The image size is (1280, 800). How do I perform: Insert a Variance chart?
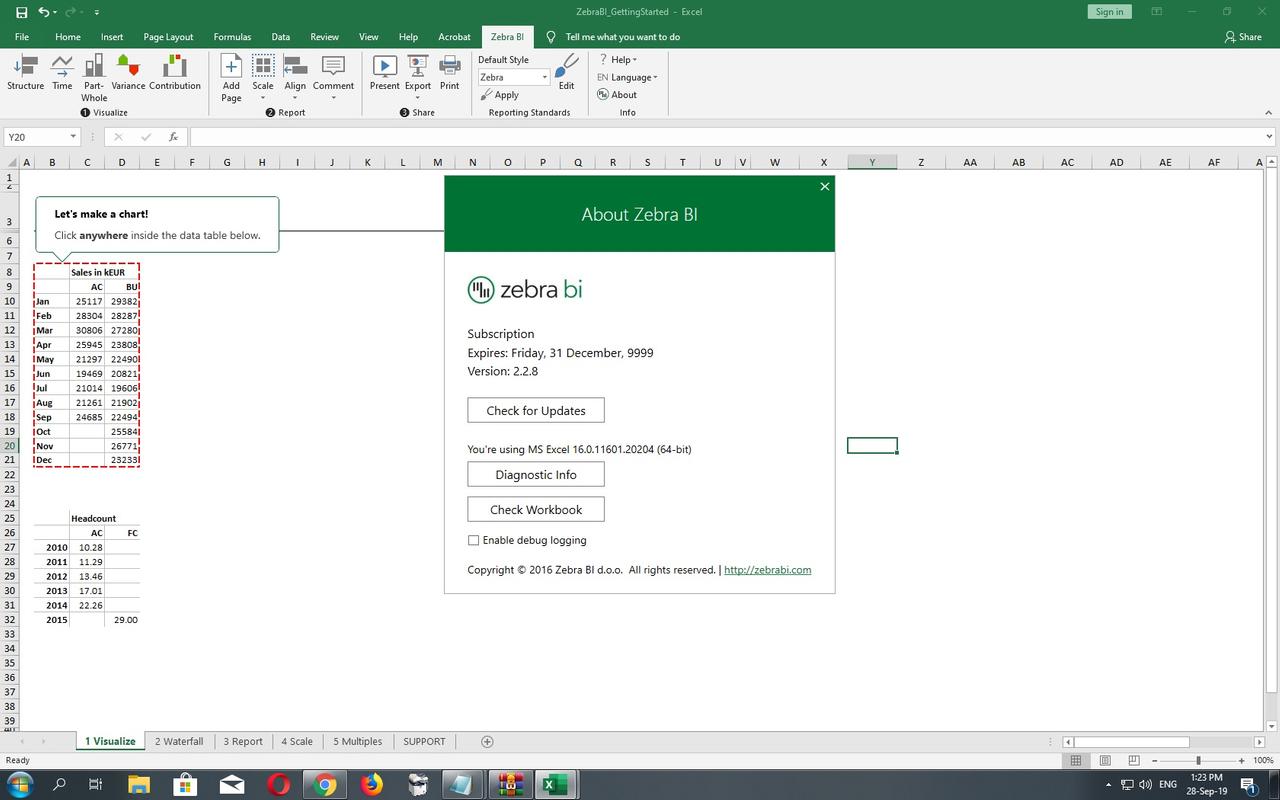click(128, 73)
